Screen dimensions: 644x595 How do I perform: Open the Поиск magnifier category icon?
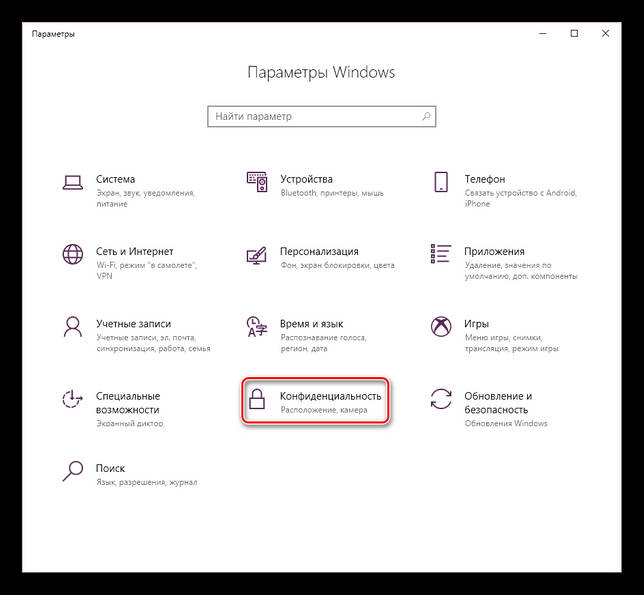point(73,471)
